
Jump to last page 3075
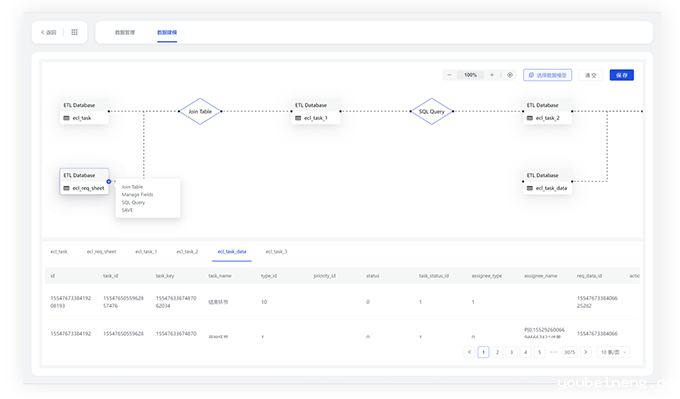tap(569, 352)
